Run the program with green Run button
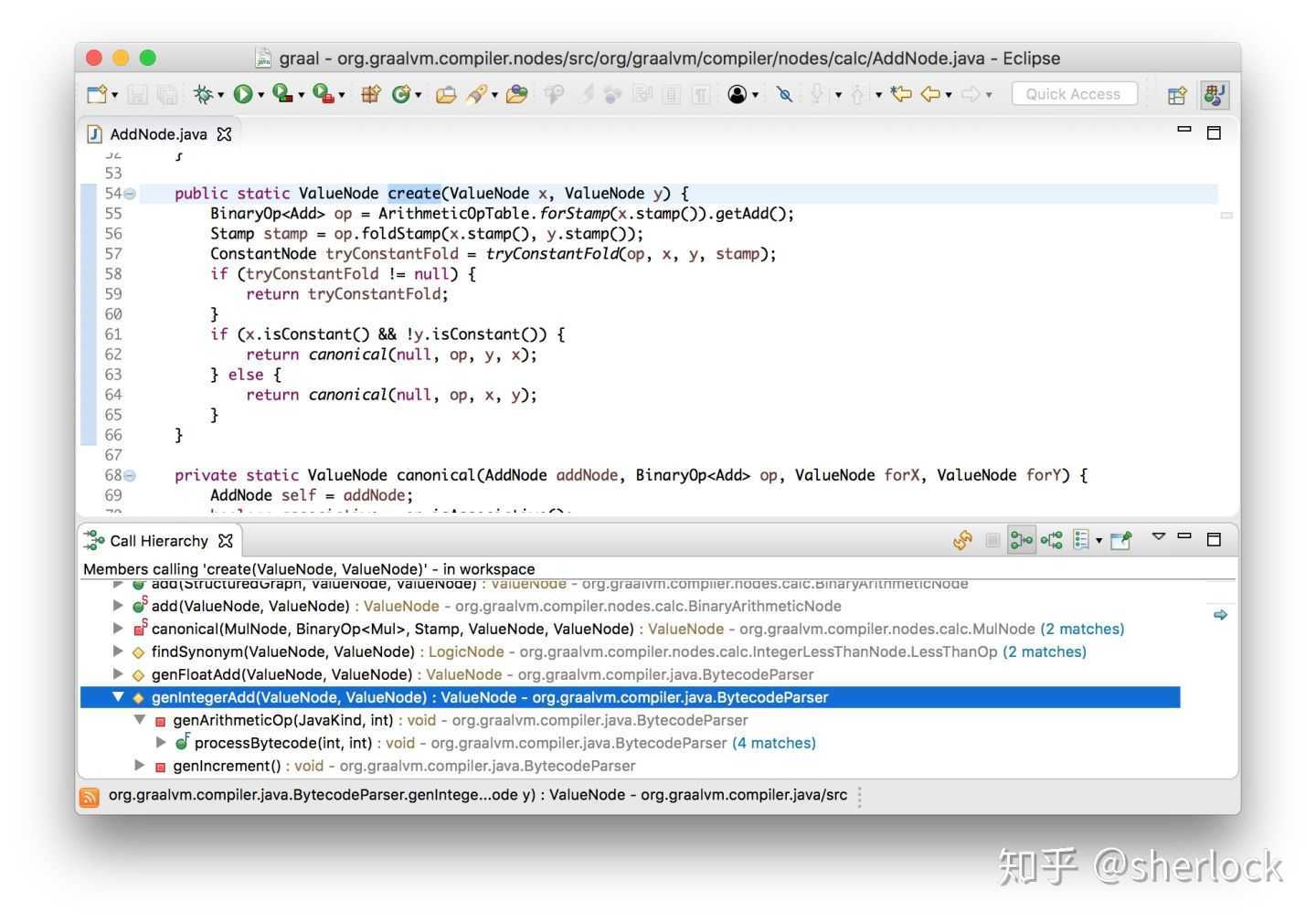 click(243, 94)
